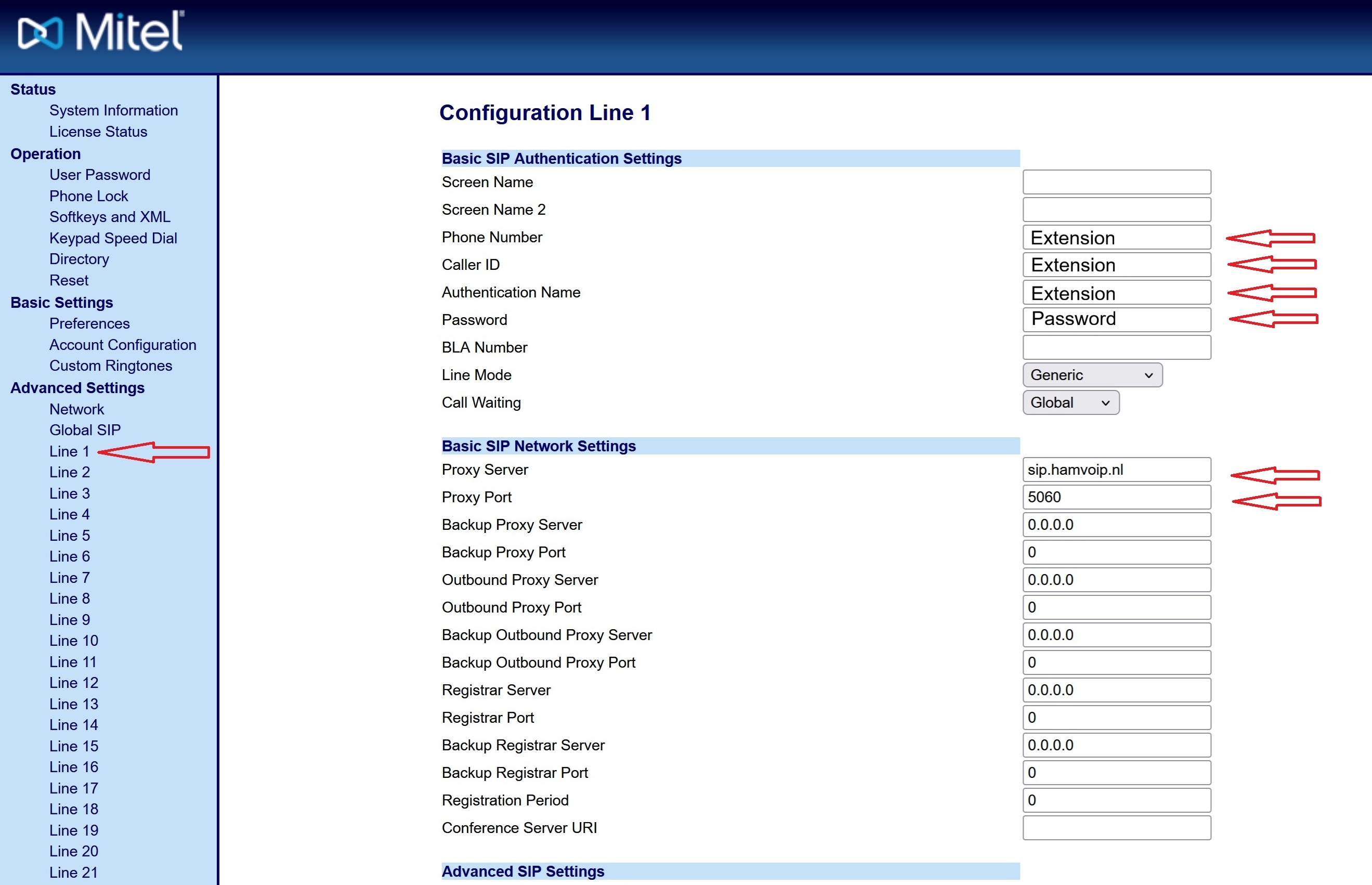This screenshot has height=885, width=1372.
Task: Navigate to Line 2 configuration
Action: [70, 472]
